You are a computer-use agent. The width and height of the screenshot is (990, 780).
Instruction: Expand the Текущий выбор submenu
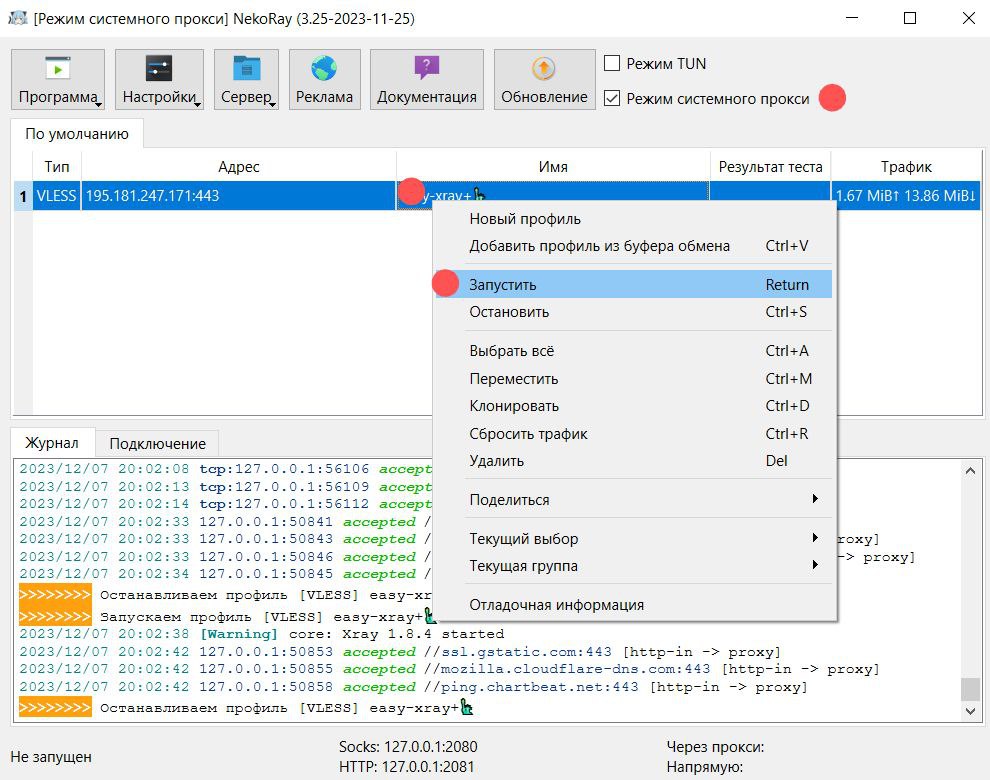[642, 539]
